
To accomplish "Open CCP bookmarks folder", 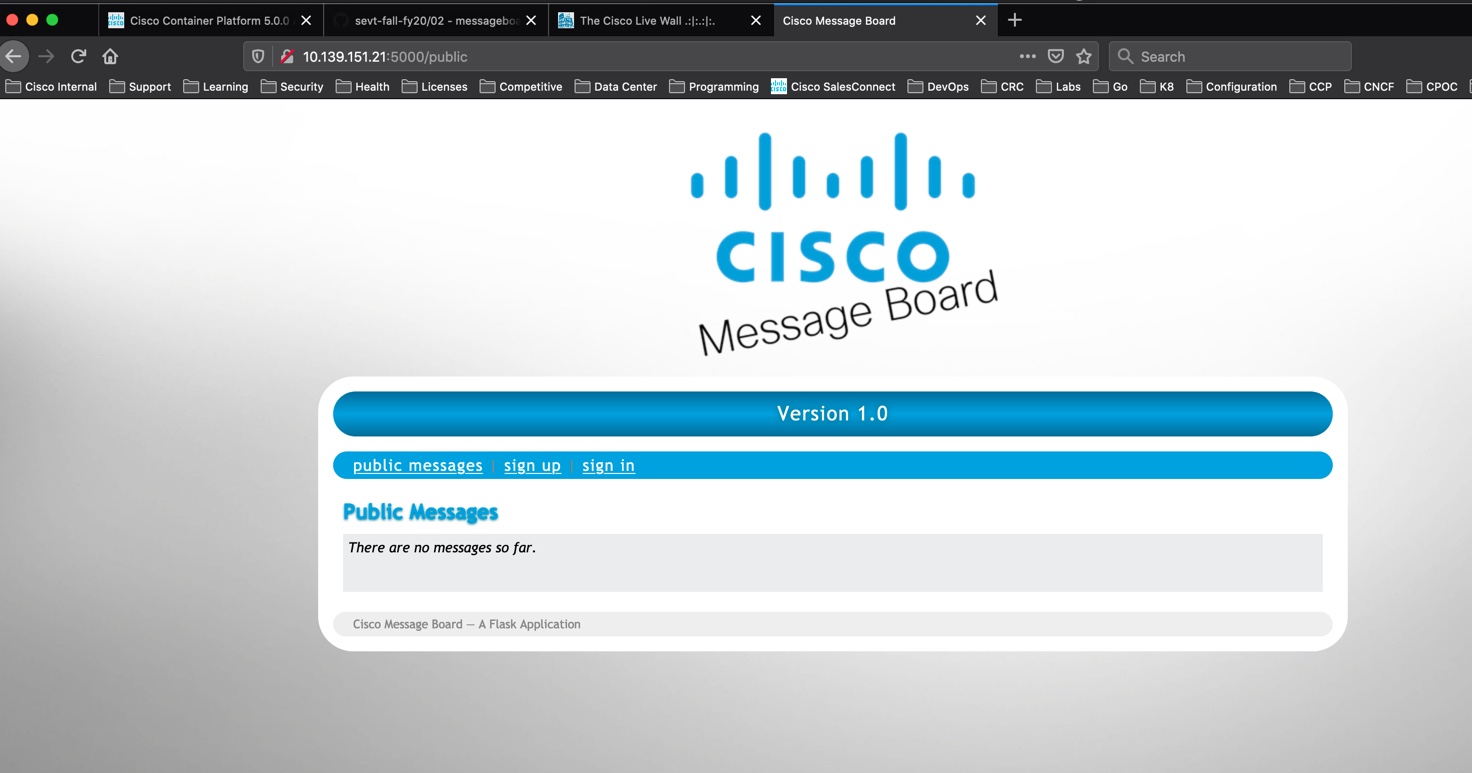I will click(1310, 87).
